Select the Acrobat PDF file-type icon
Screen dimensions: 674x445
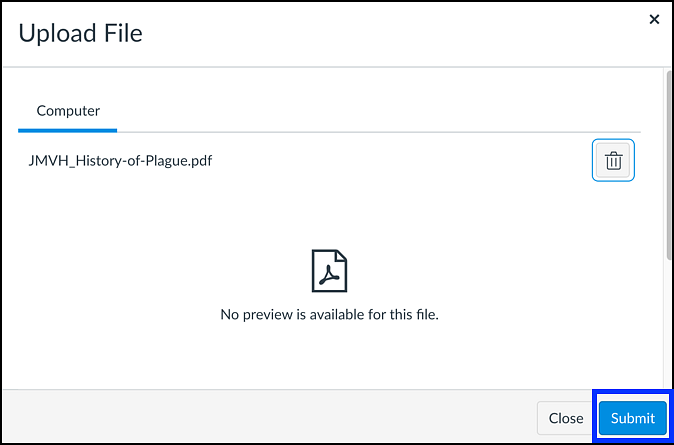coord(329,271)
